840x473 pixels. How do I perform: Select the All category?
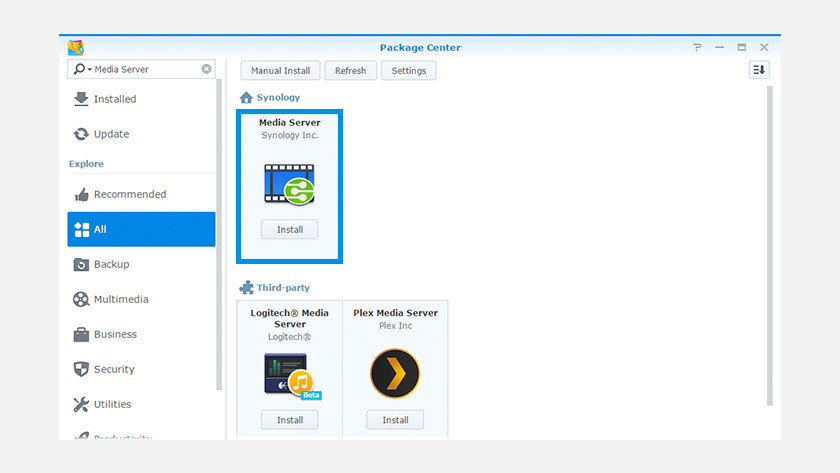pos(141,229)
